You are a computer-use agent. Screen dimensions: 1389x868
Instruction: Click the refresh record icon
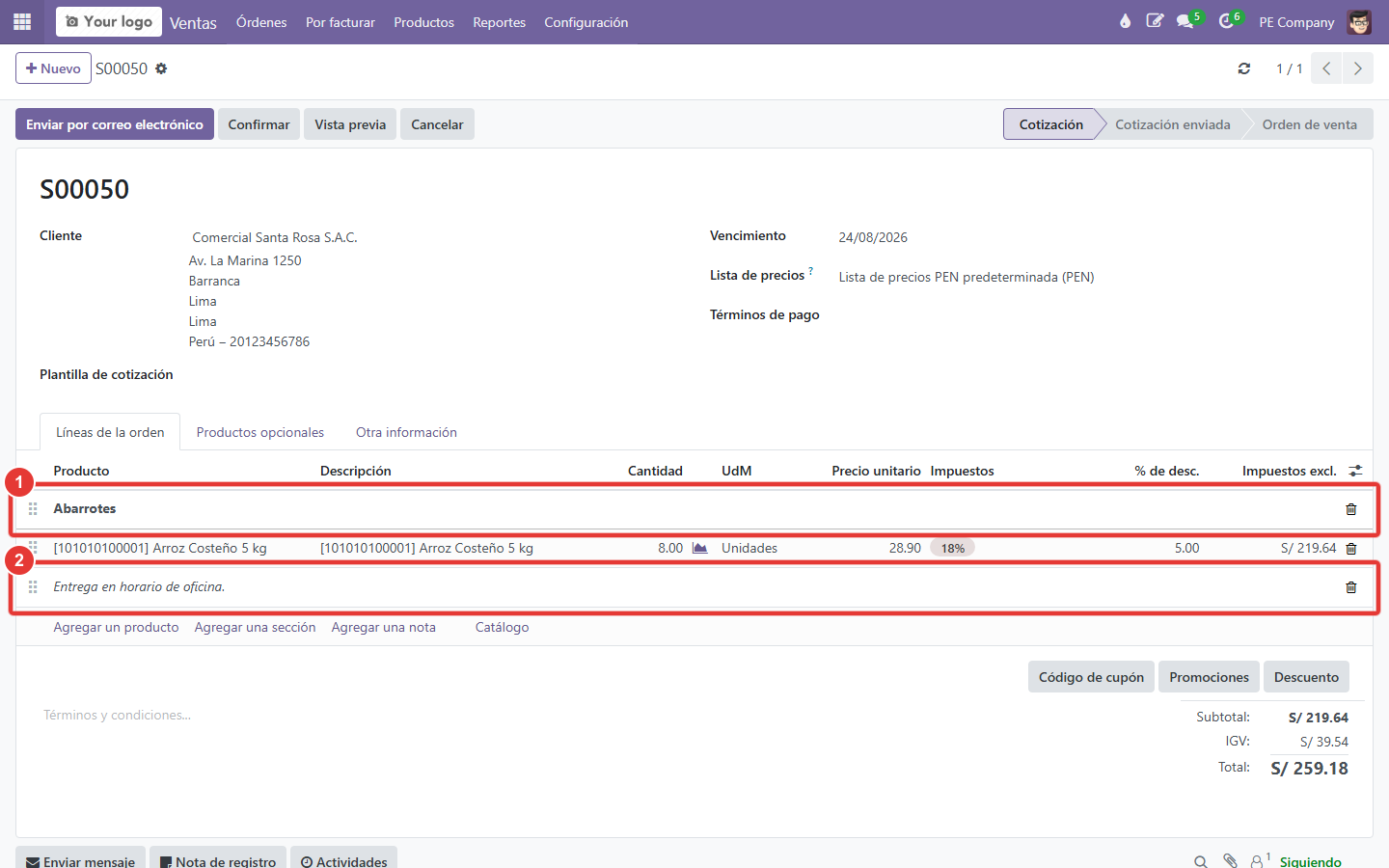pyautogui.click(x=1244, y=68)
